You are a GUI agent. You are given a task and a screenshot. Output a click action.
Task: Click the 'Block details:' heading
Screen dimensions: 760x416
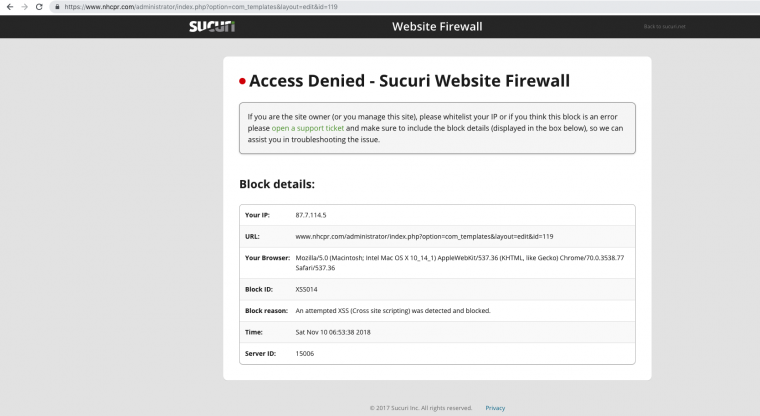(x=277, y=184)
